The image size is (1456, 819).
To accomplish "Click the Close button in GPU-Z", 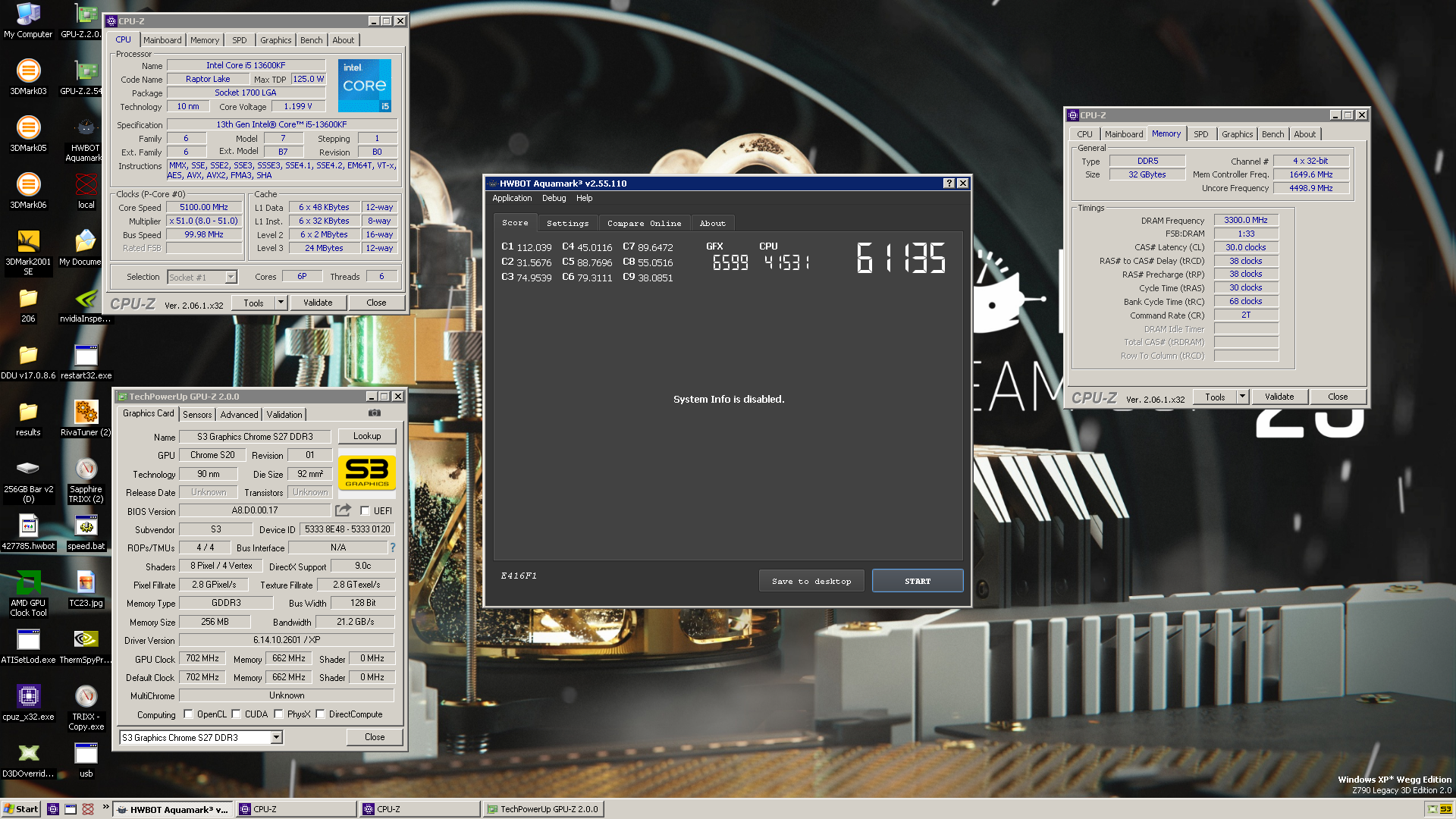I will [375, 737].
